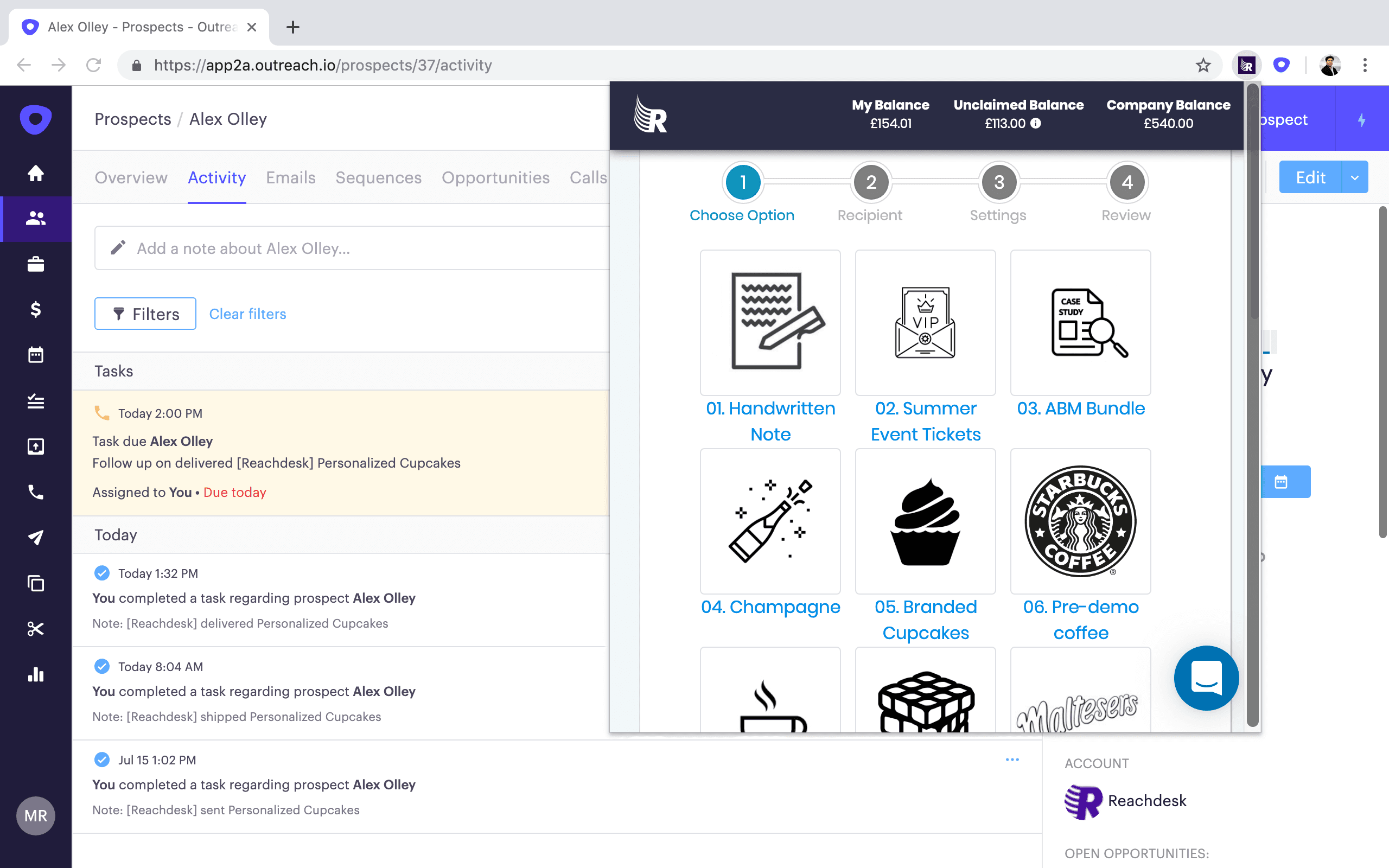Toggle completed checkmark on Jul 15 task
1389x868 pixels.
point(102,759)
